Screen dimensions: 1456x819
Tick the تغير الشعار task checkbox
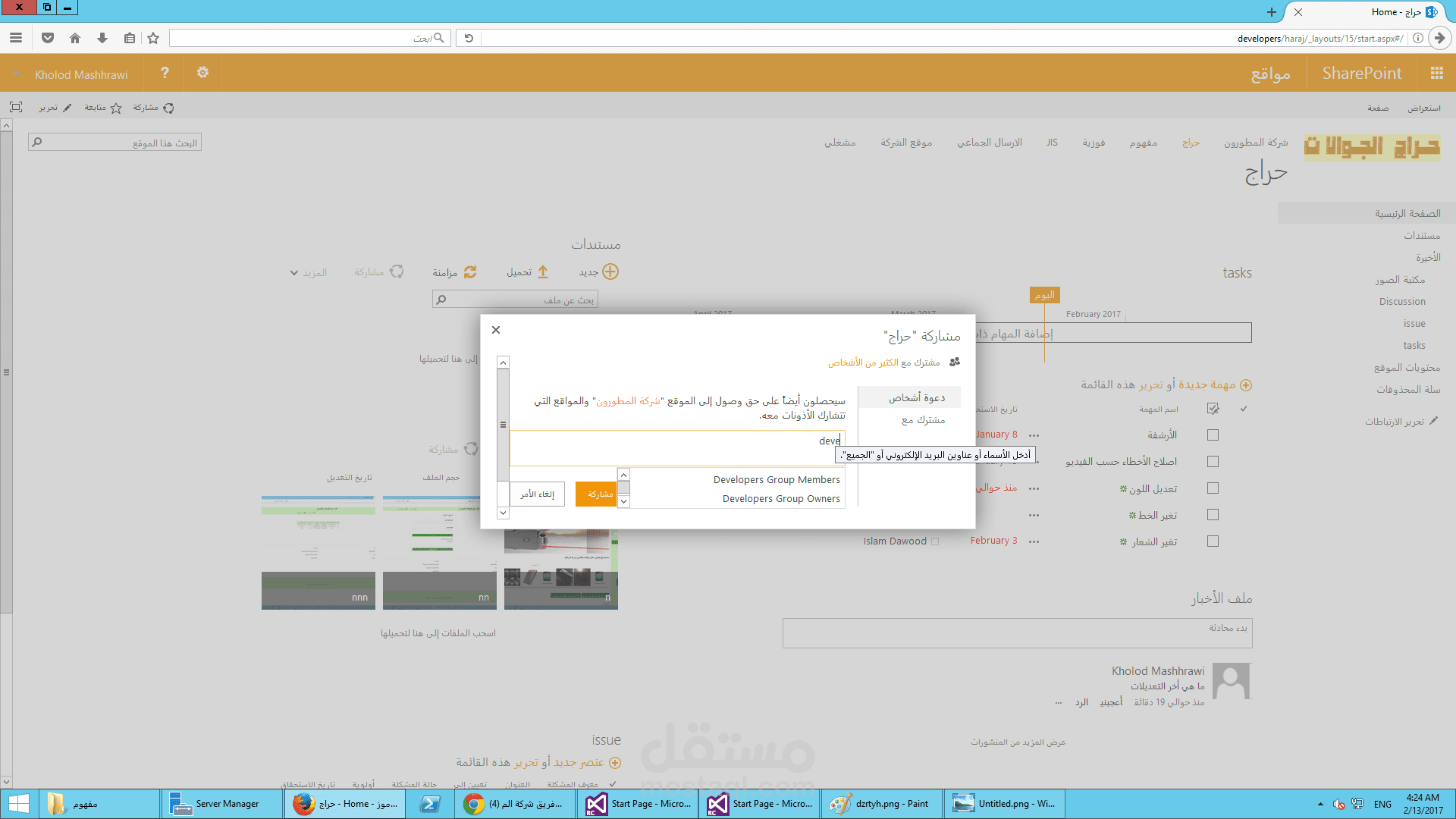(1213, 541)
